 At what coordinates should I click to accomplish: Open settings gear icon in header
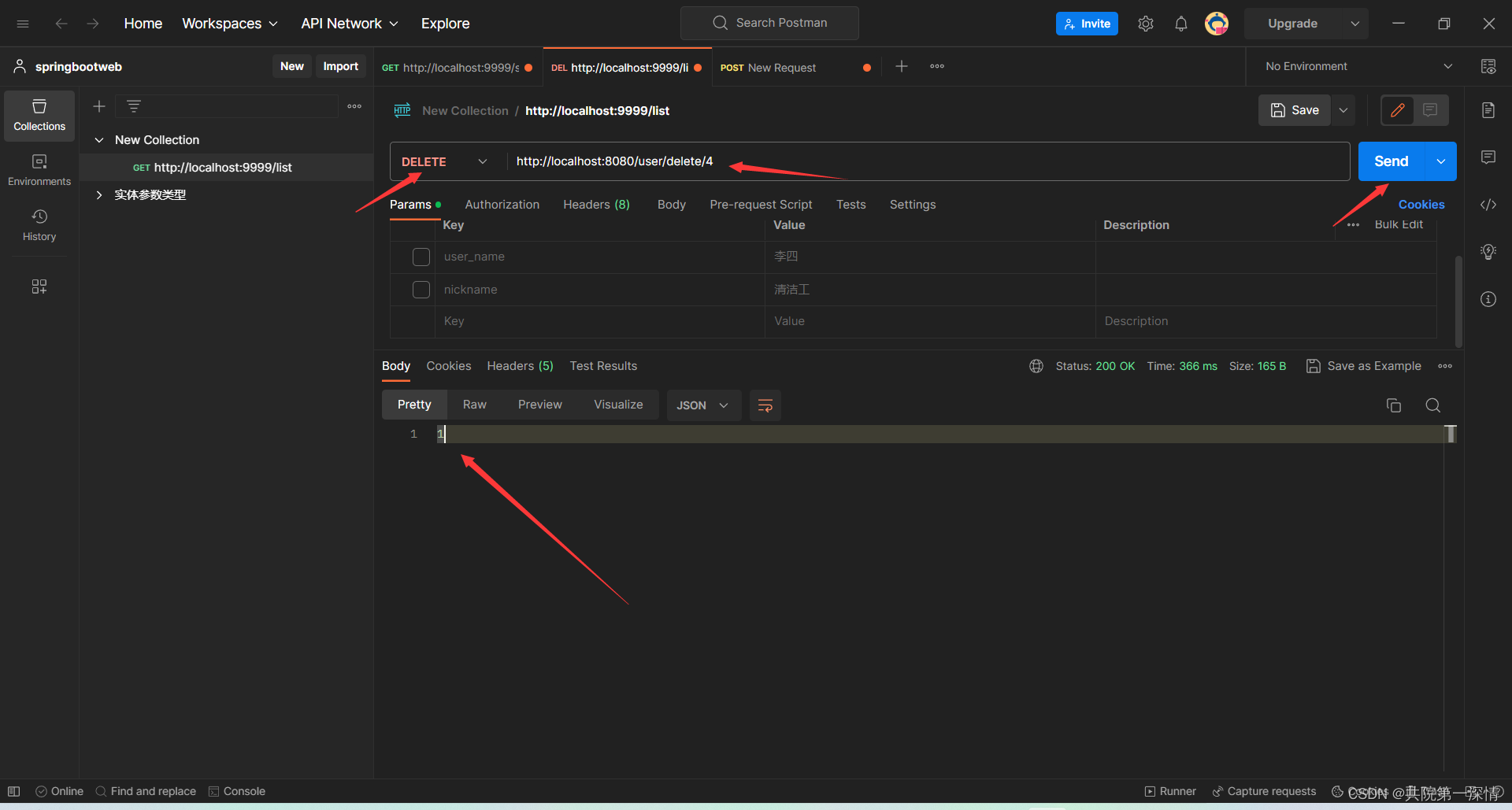1146,24
